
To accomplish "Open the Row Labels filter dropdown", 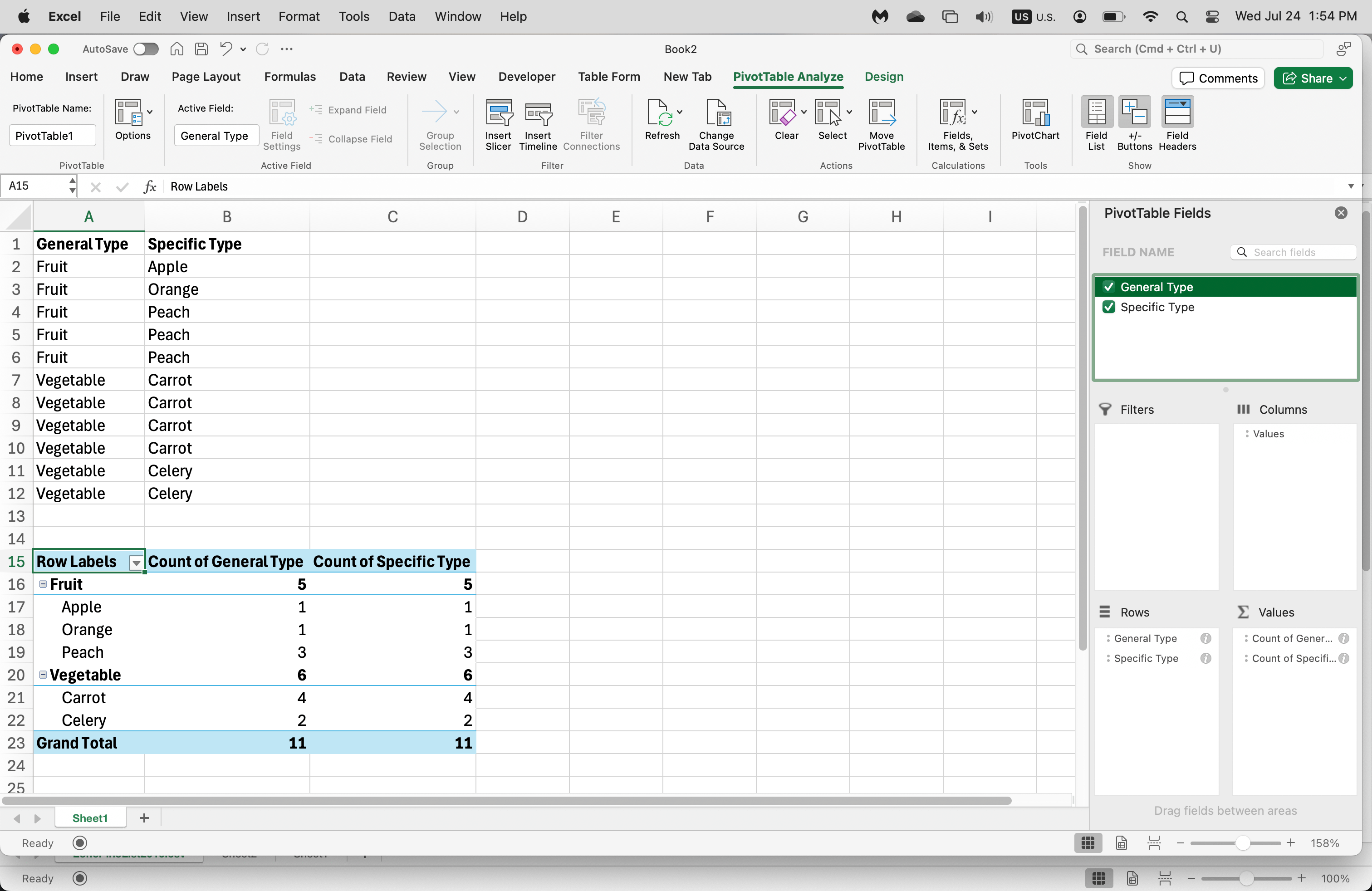I will pos(136,563).
